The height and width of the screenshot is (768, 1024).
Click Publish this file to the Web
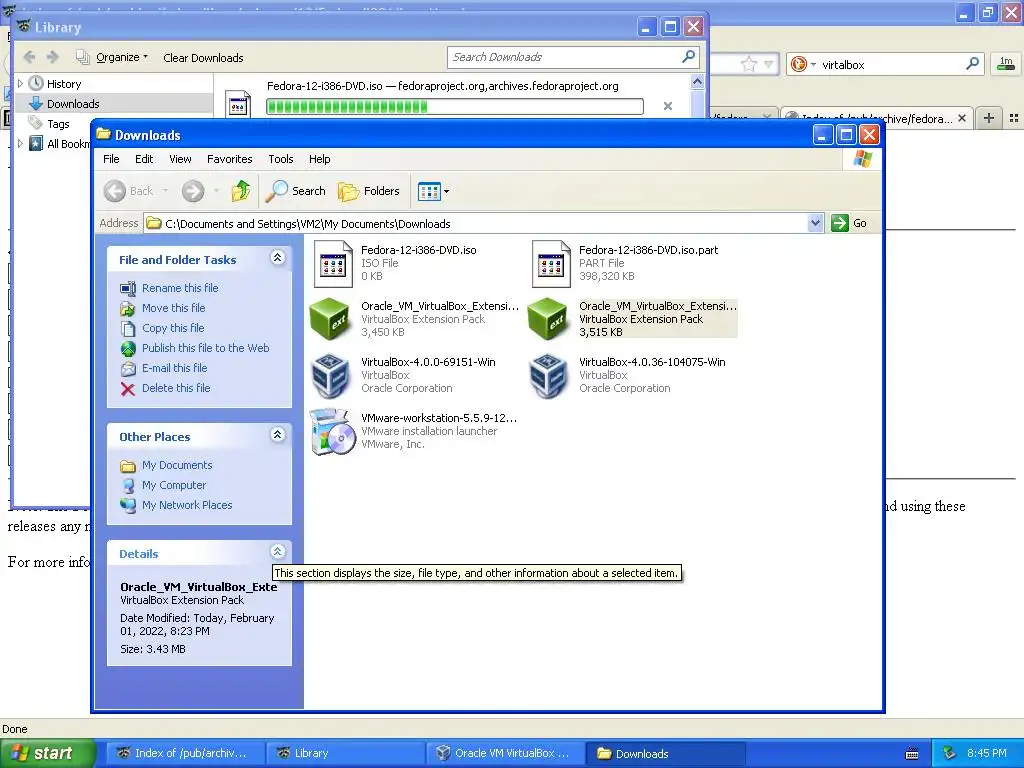[x=205, y=348]
